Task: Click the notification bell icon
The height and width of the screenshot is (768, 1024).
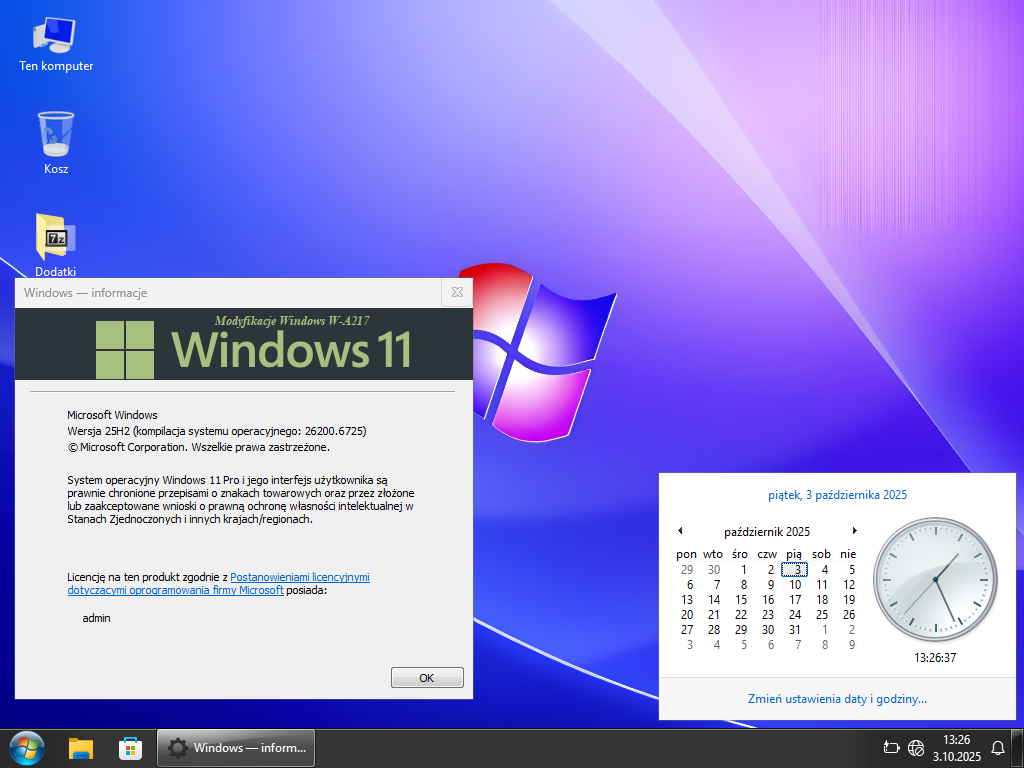Action: pyautogui.click(x=997, y=747)
